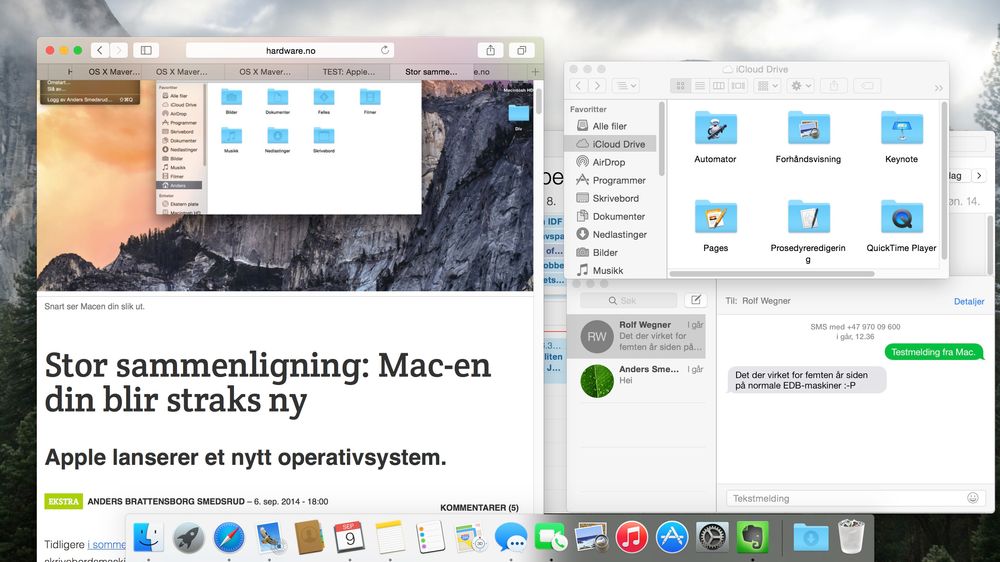This screenshot has height=562, width=1000.
Task: Open the Anders Sme... conversation
Action: coord(636,380)
